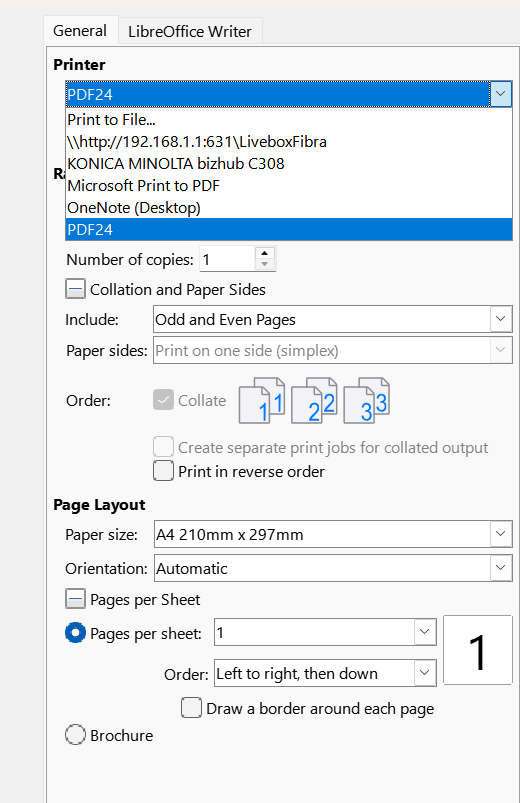Screen dimensions: 520x803
Task: Toggle the Collate checkbox
Action: tap(163, 400)
